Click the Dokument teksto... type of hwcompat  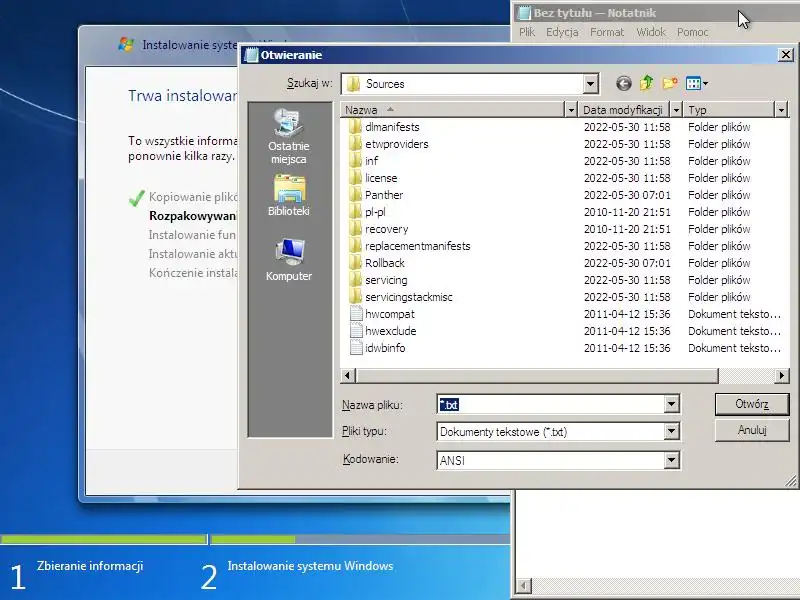(734, 314)
